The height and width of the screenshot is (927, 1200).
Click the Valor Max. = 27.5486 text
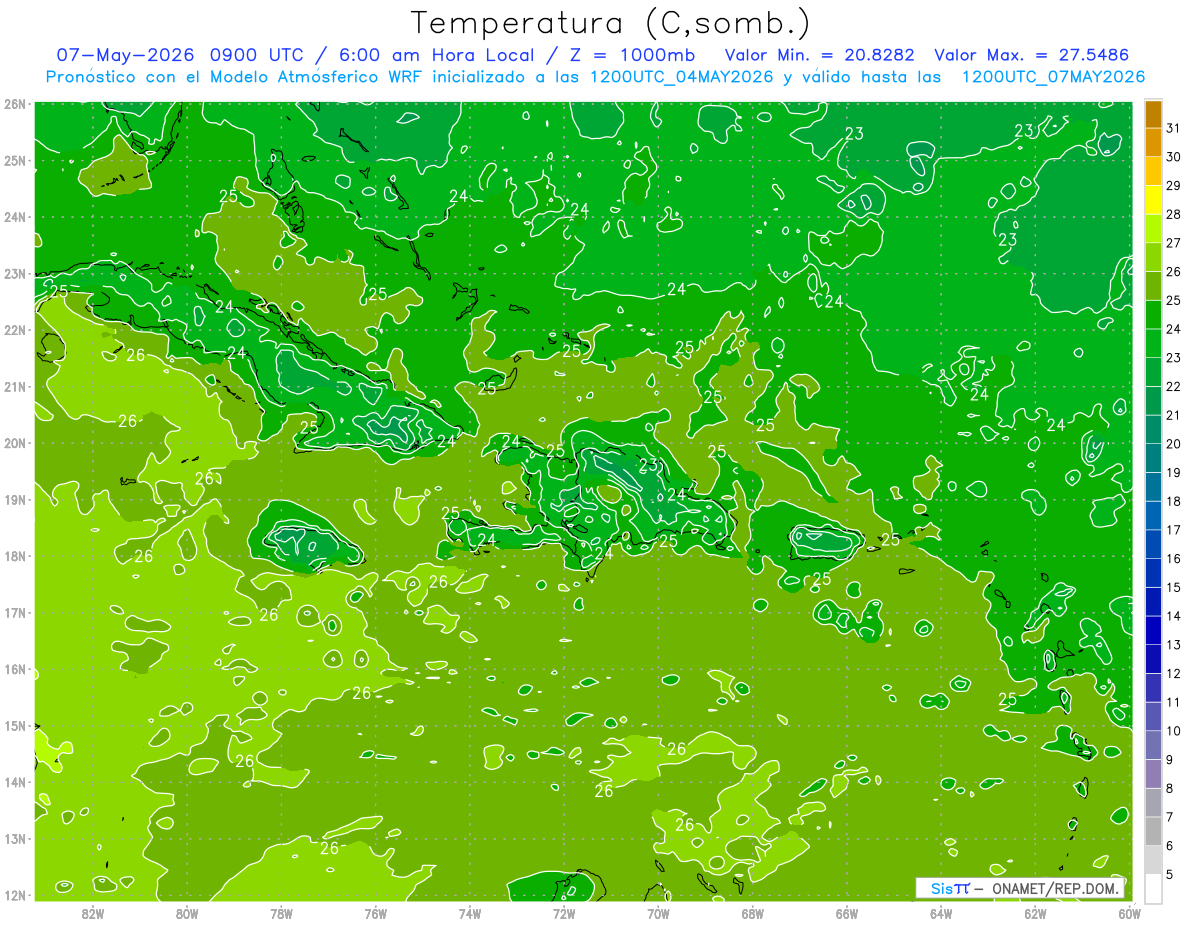click(x=1031, y=55)
